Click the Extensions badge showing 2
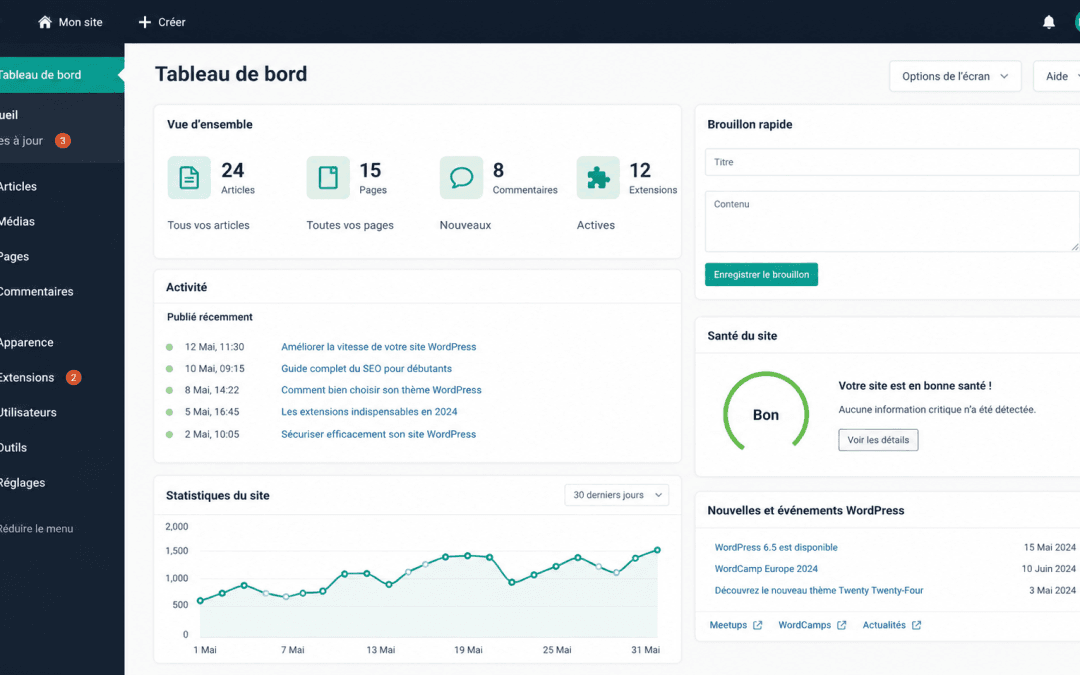1080x675 pixels. click(73, 377)
